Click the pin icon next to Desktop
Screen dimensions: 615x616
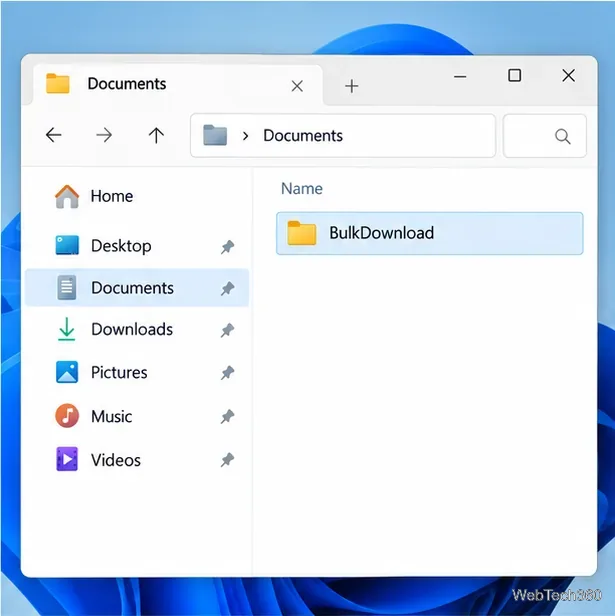227,247
